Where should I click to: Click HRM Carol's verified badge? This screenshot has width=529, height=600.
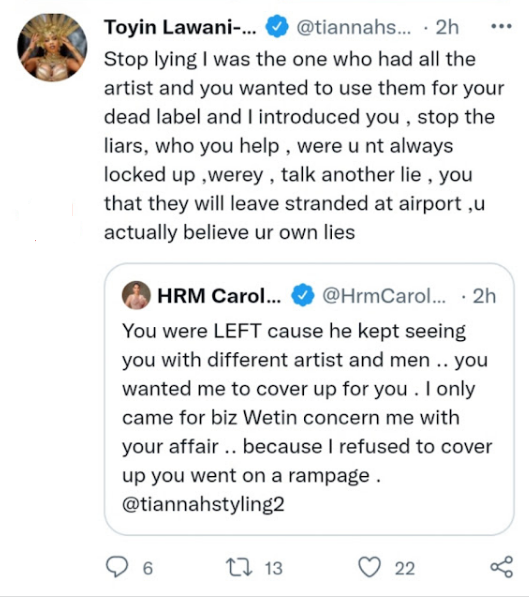click(303, 295)
